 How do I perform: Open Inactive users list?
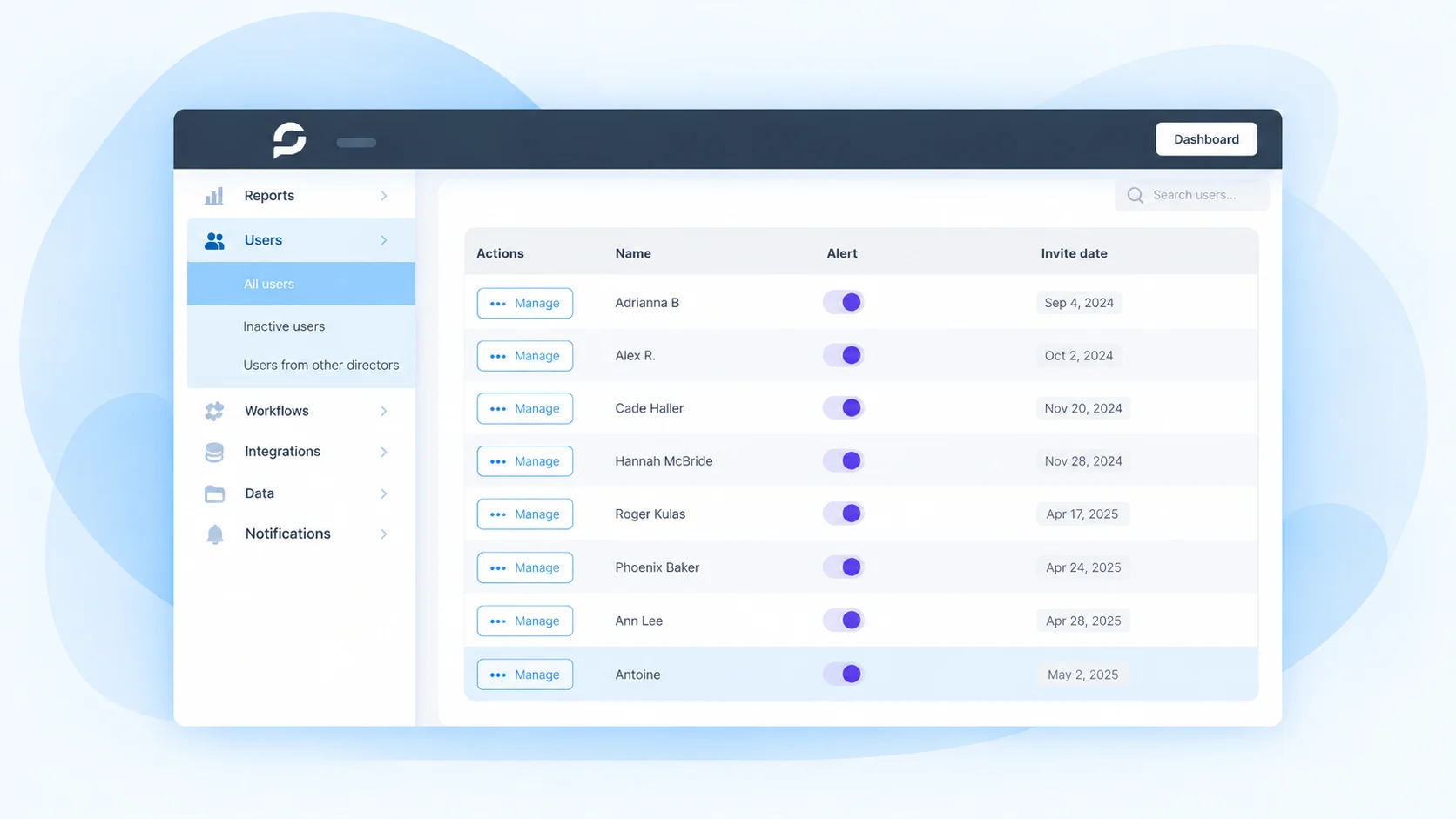(x=284, y=326)
